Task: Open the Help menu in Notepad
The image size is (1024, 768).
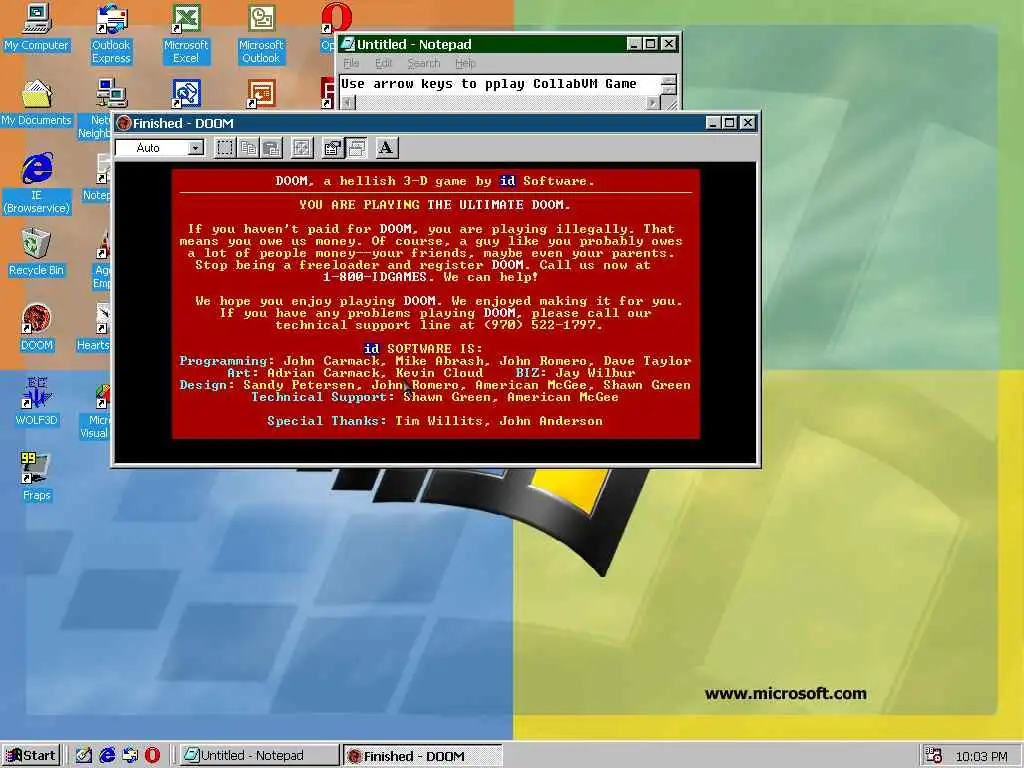Action: (x=466, y=63)
